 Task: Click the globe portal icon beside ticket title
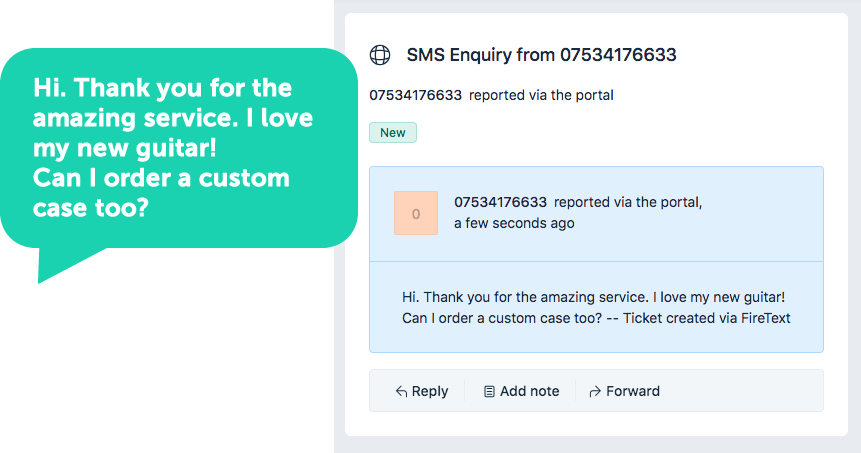click(380, 55)
